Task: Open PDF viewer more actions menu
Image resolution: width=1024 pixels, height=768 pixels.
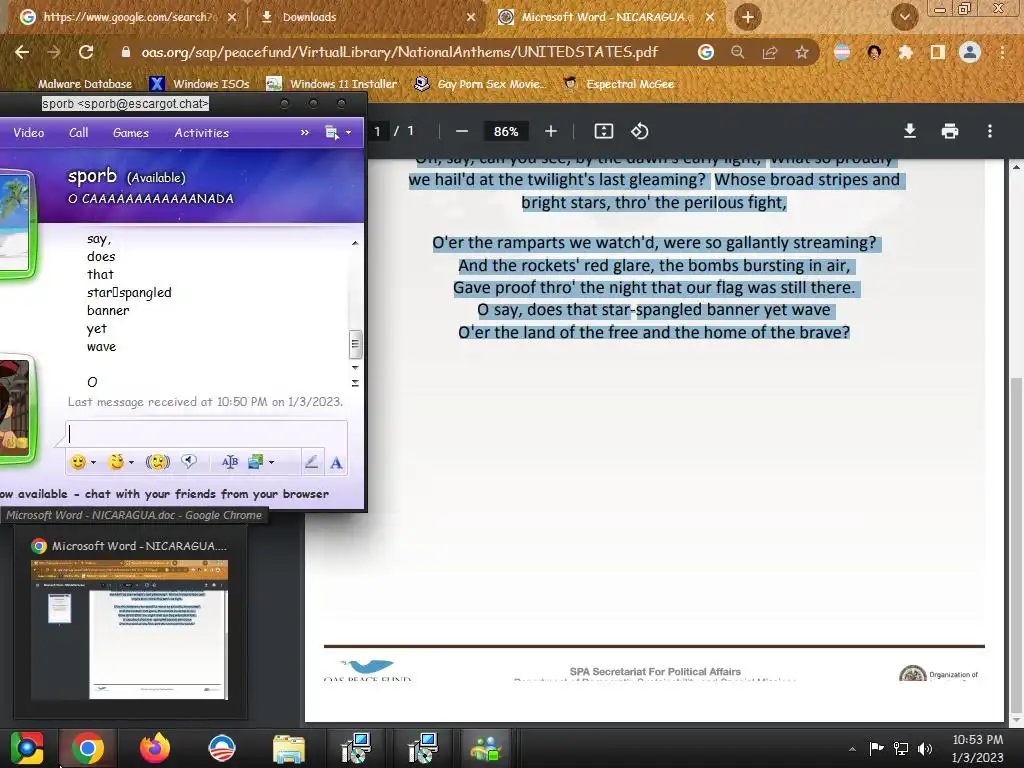Action: click(990, 131)
